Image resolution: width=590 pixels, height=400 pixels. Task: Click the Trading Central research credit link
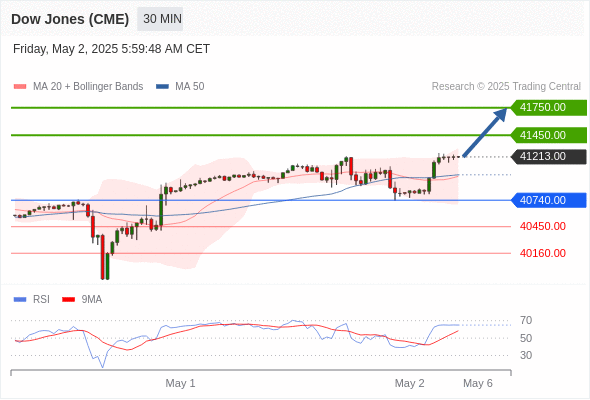(506, 87)
